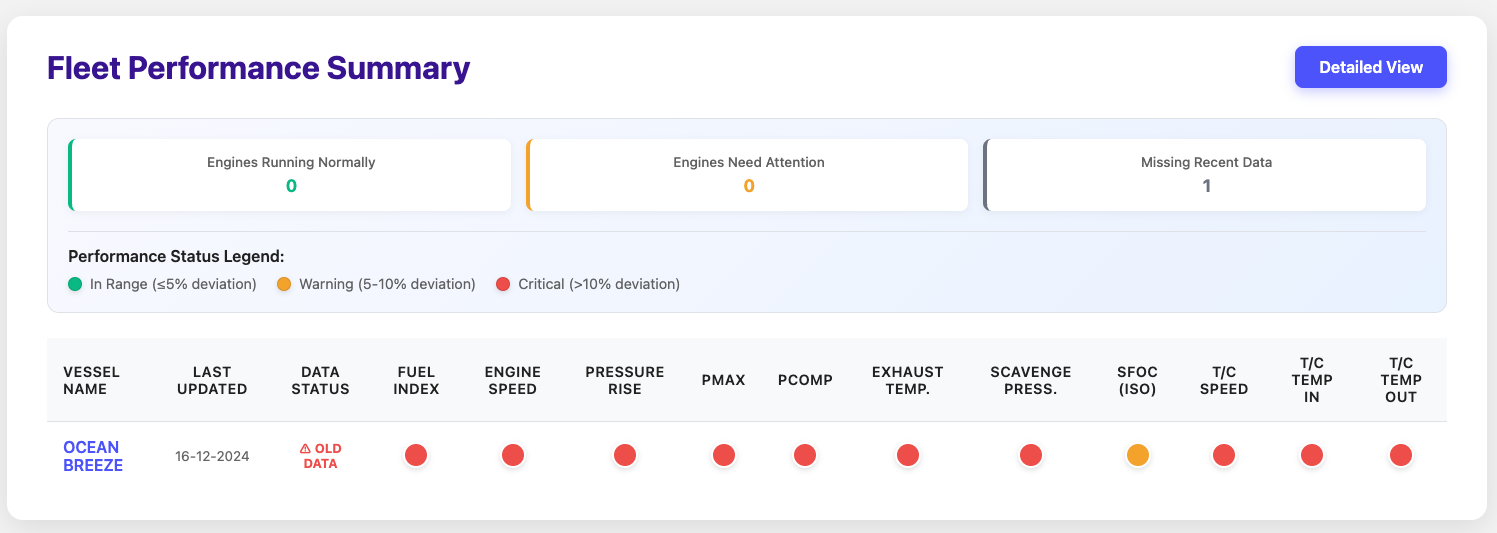Image resolution: width=1497 pixels, height=533 pixels.
Task: Click the T/C Speed column header
Action: [x=1224, y=380]
